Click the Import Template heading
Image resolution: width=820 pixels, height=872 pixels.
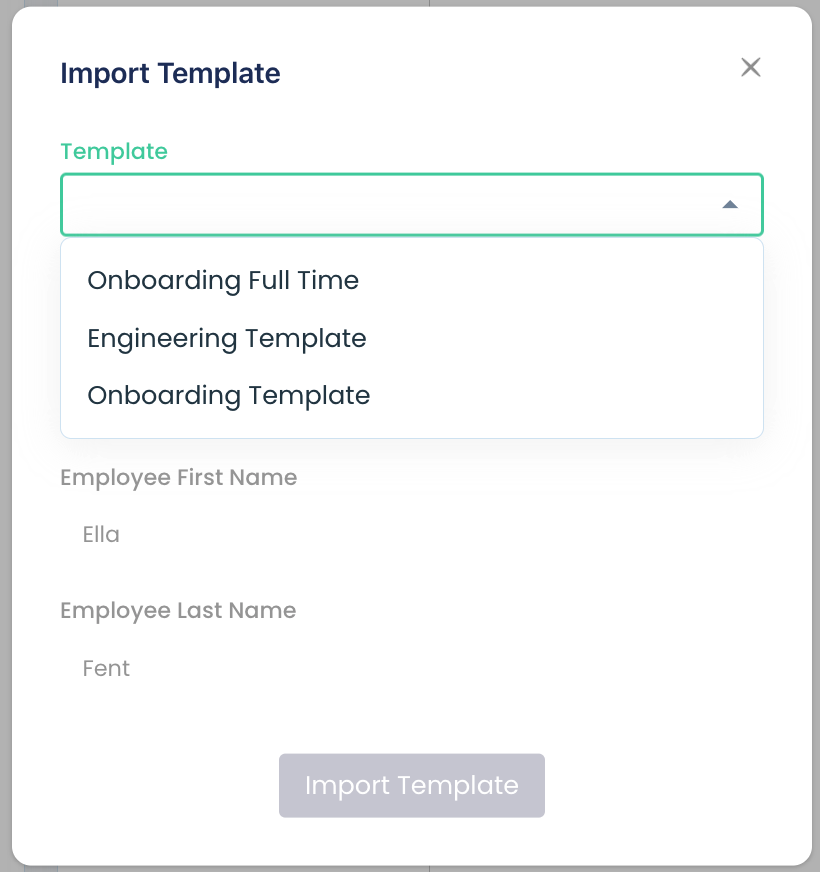tap(170, 73)
